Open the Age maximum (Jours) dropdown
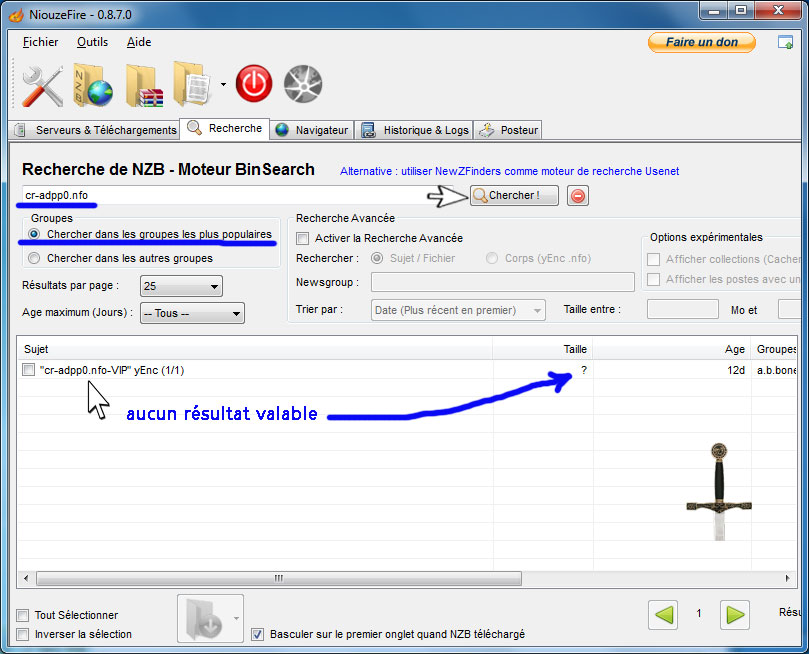The width and height of the screenshot is (809, 654). tap(192, 313)
